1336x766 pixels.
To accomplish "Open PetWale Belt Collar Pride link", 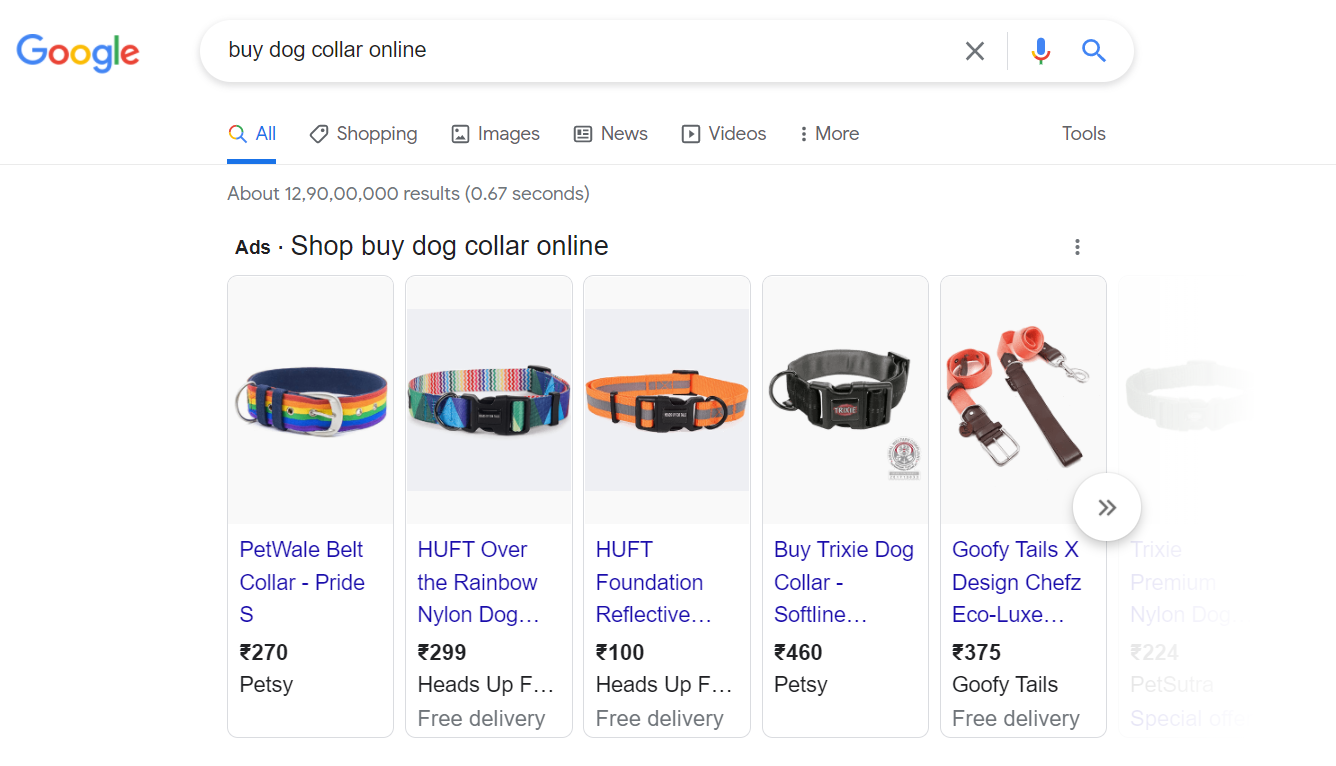I will coord(301,581).
